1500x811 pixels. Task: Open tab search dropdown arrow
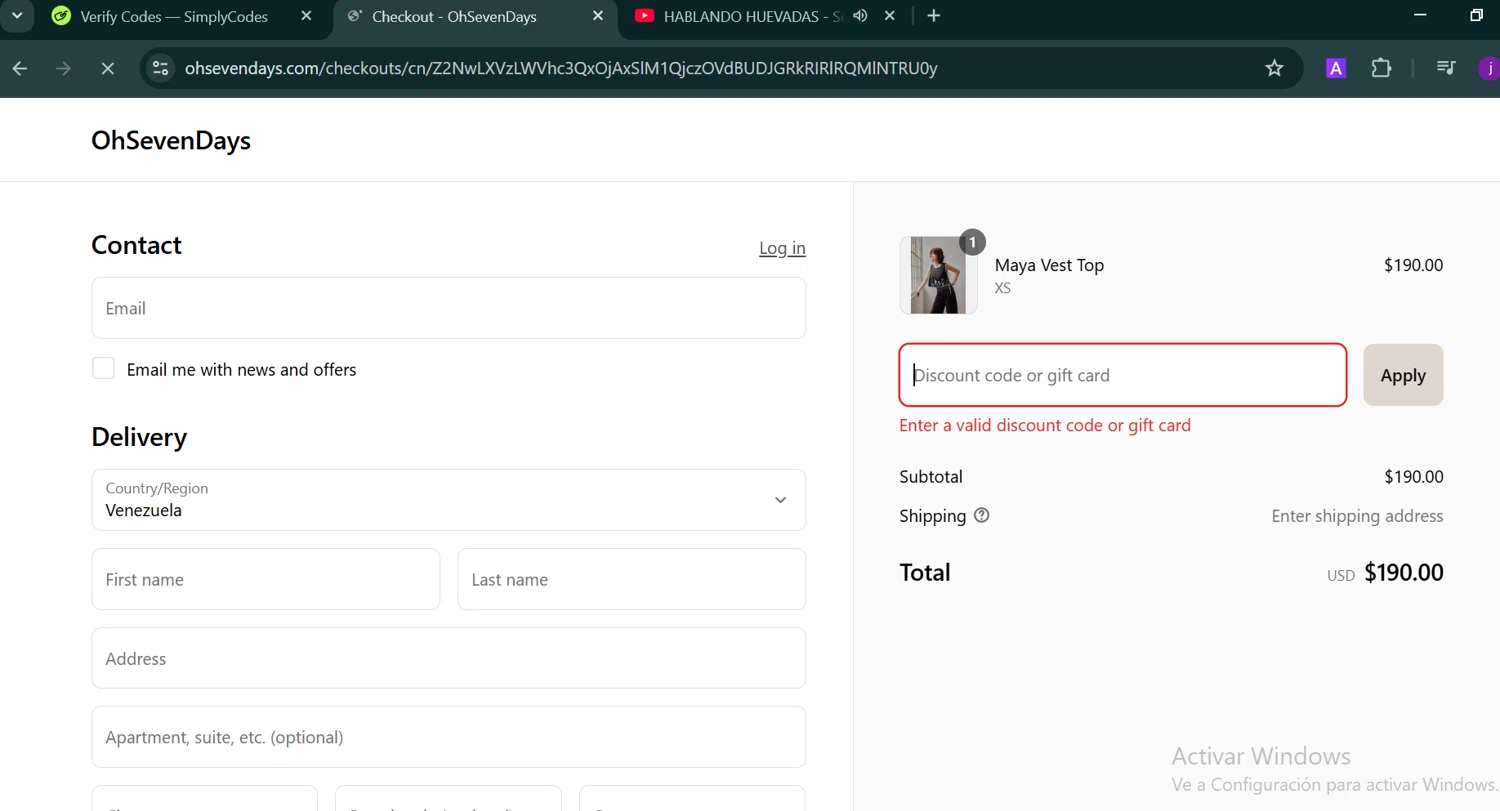17,16
